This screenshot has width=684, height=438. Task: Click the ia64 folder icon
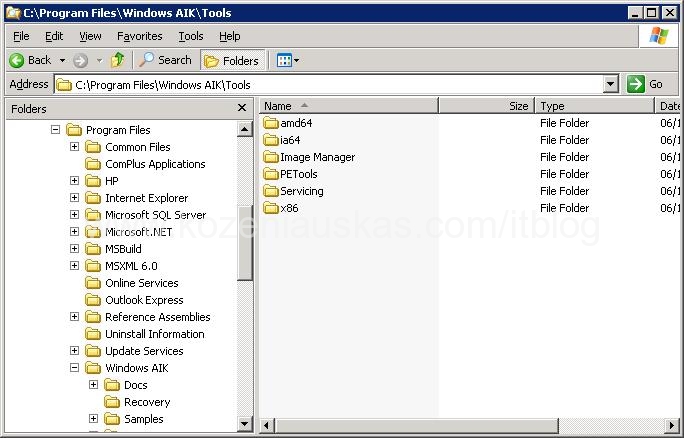click(x=271, y=140)
